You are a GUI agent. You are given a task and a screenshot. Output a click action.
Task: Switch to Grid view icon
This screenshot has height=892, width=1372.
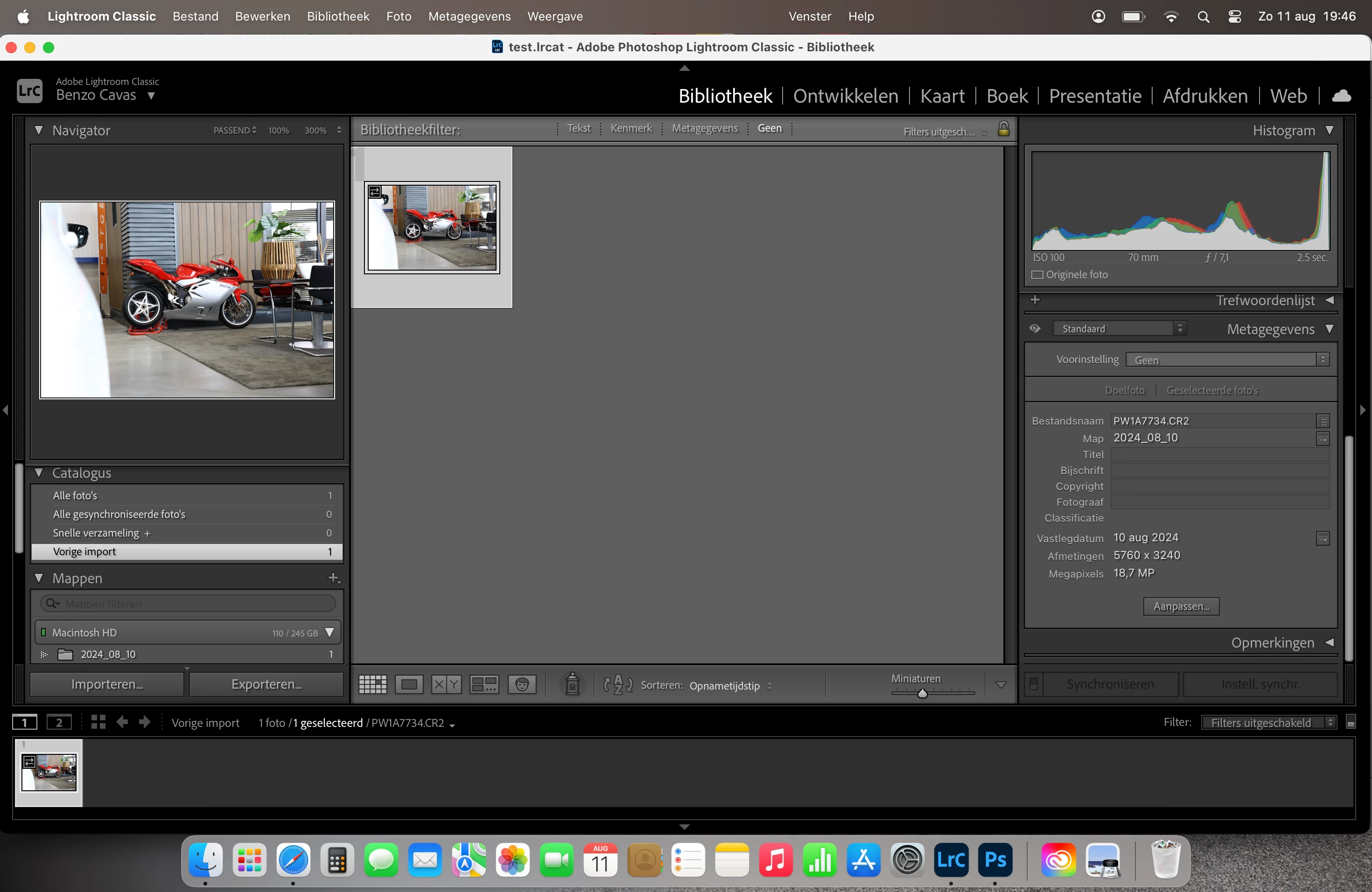(x=372, y=684)
